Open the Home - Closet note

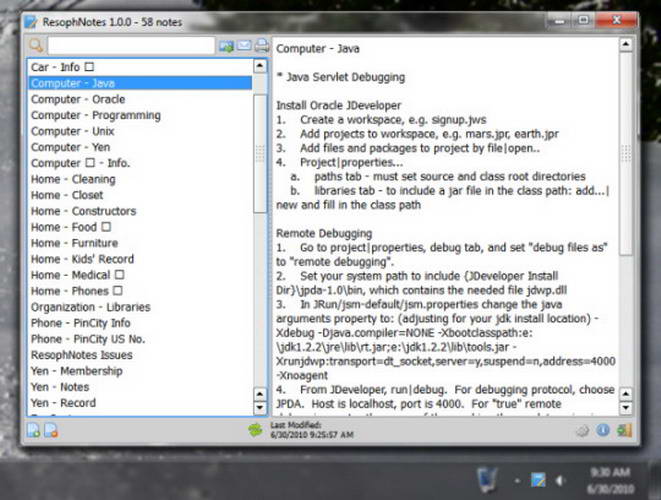140,195
